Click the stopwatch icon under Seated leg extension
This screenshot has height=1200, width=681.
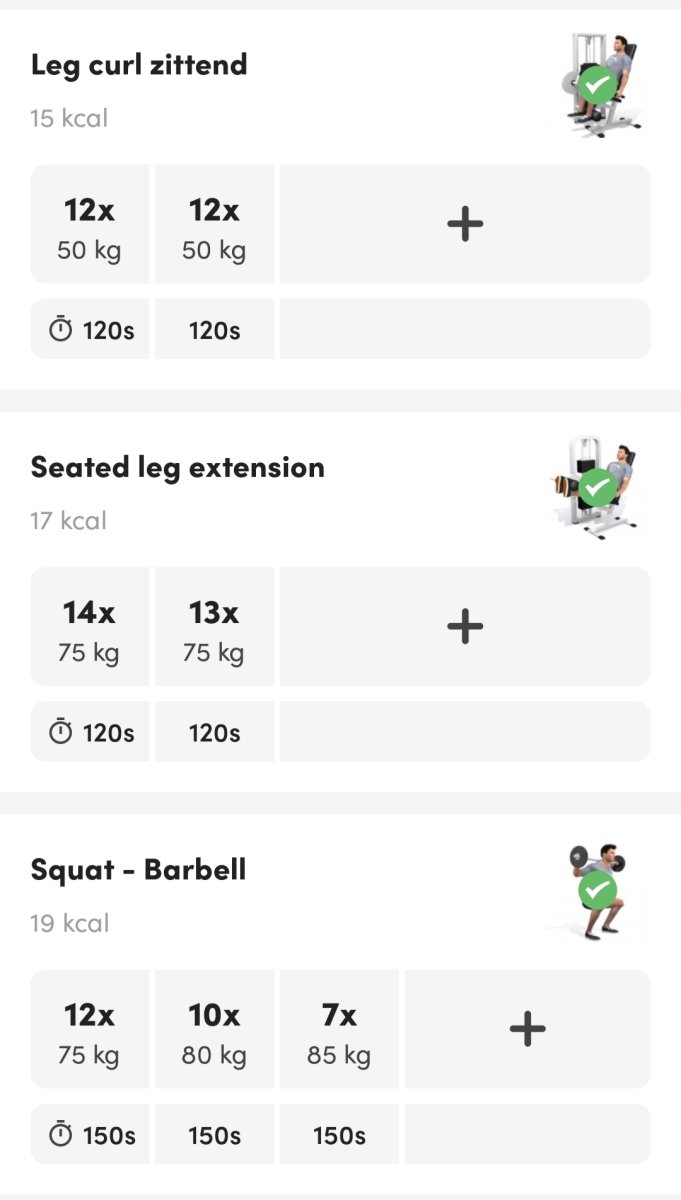[x=61, y=732]
